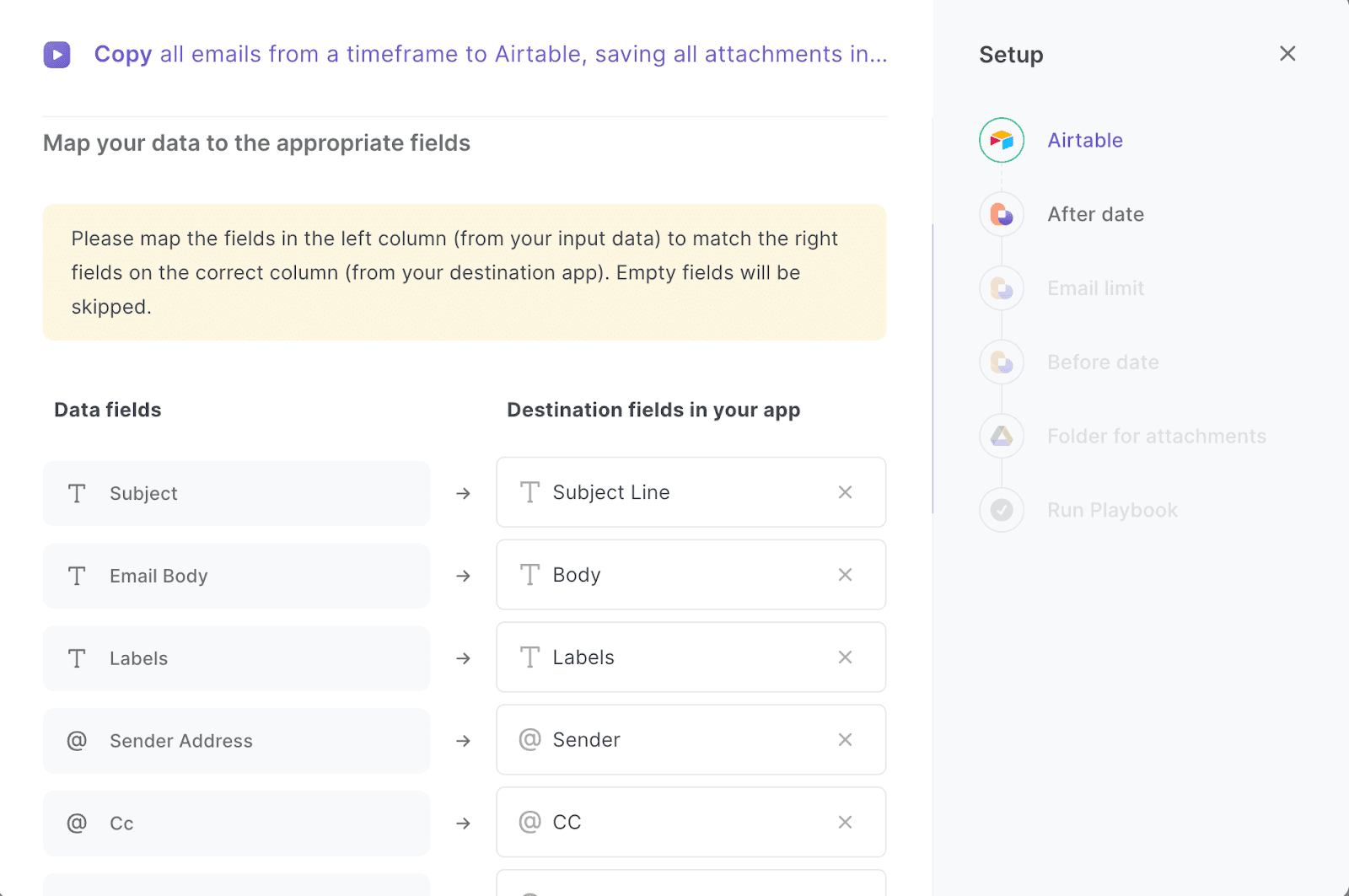1349x896 pixels.
Task: Click the After date step icon
Action: [x=1002, y=214]
